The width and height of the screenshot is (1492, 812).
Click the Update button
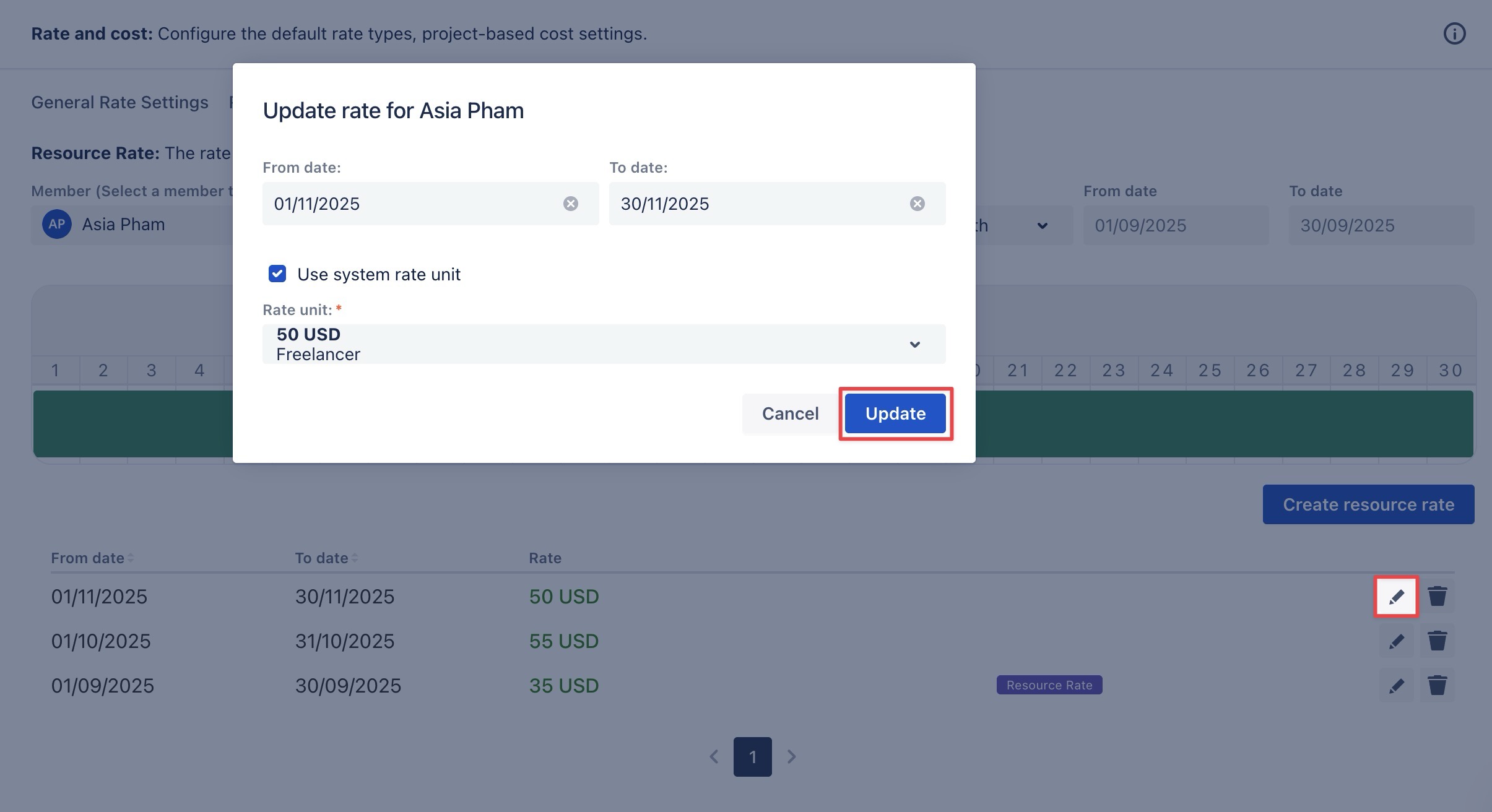[895, 413]
